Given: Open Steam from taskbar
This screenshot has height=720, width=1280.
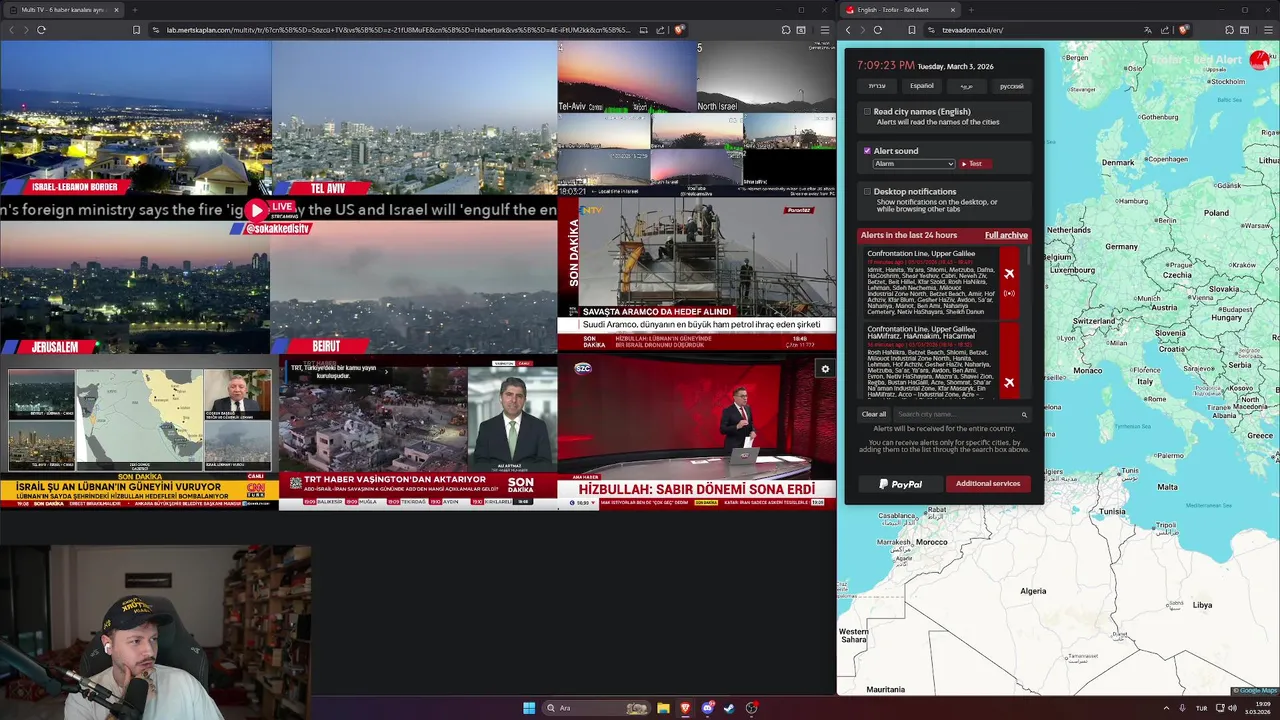Looking at the screenshot, I should click(729, 708).
